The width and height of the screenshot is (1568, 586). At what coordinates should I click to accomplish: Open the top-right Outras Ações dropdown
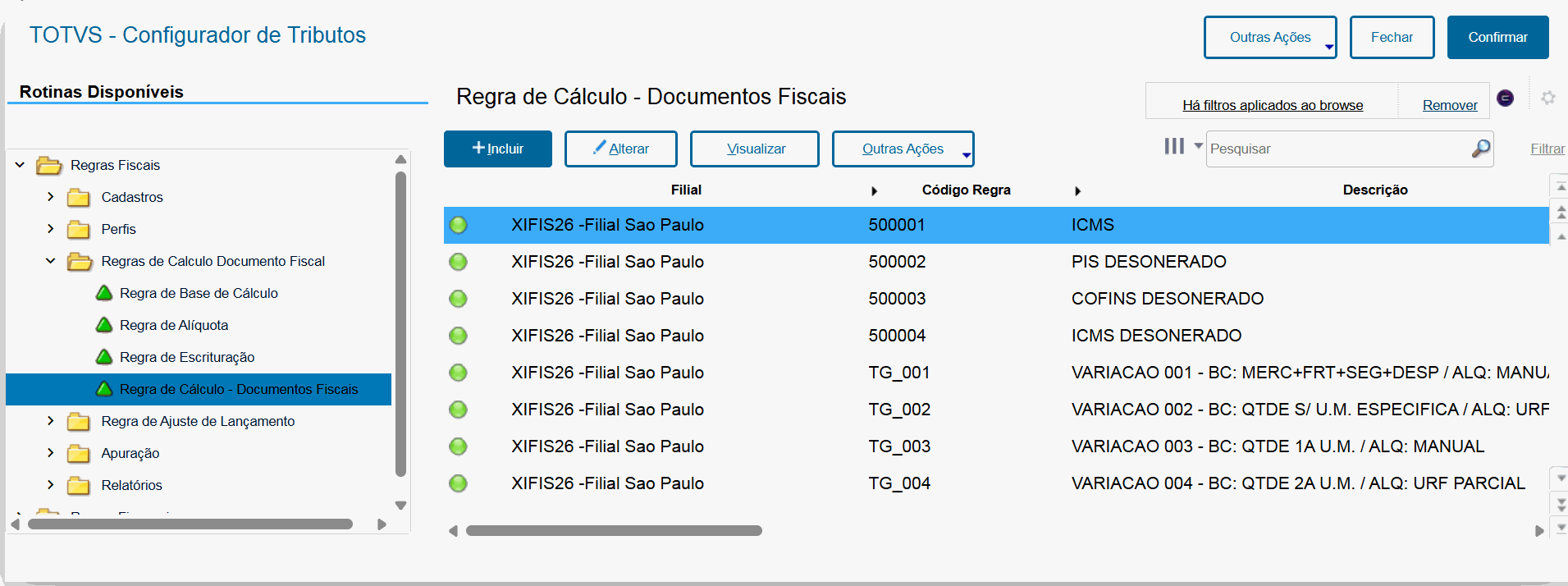pos(1269,38)
